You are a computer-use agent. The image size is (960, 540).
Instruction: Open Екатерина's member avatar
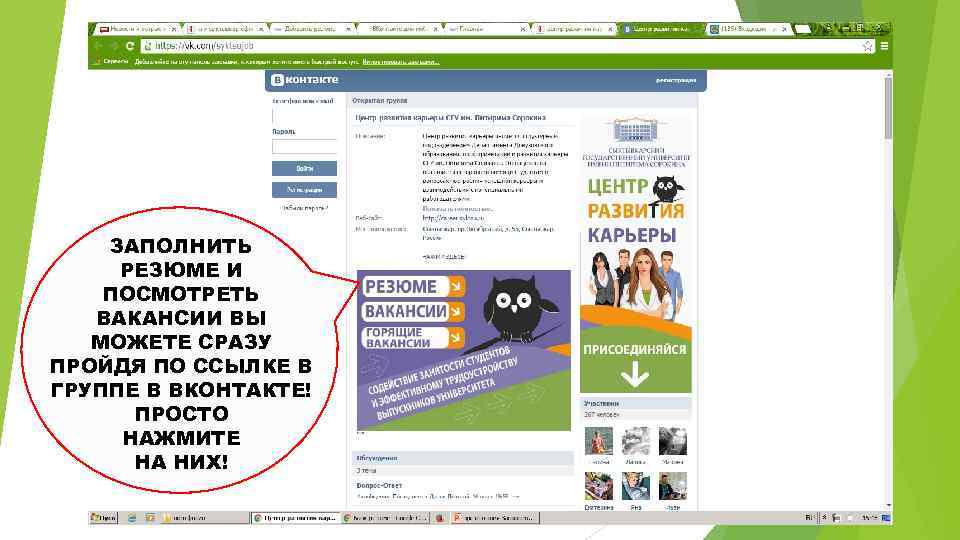[x=599, y=486]
